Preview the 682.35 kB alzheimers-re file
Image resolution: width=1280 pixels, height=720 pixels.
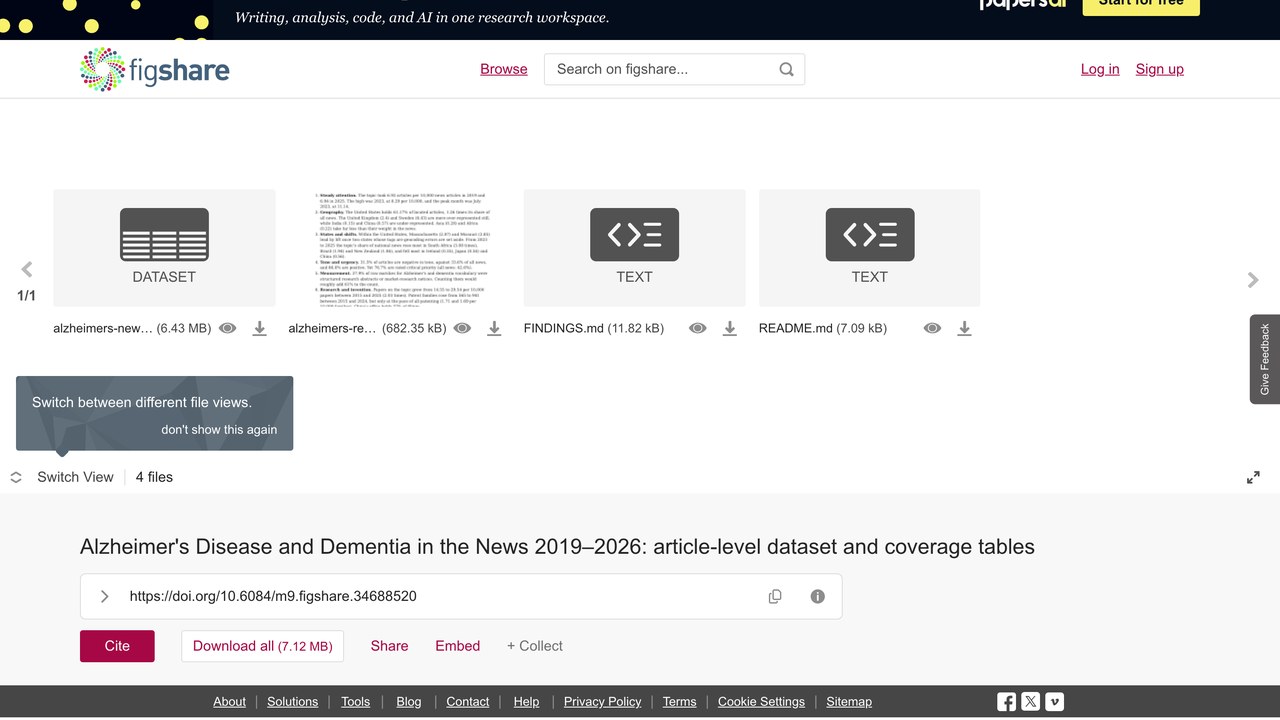(462, 328)
